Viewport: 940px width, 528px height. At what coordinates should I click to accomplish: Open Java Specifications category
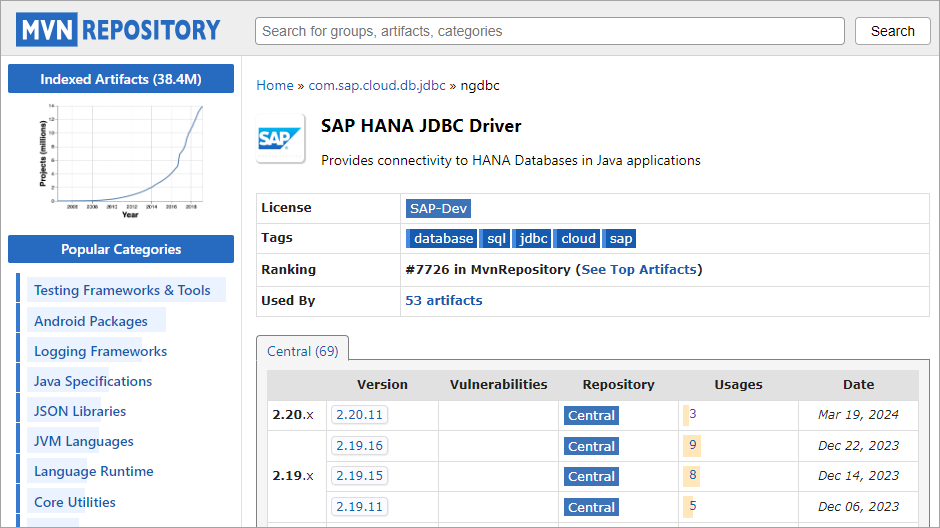(x=93, y=381)
